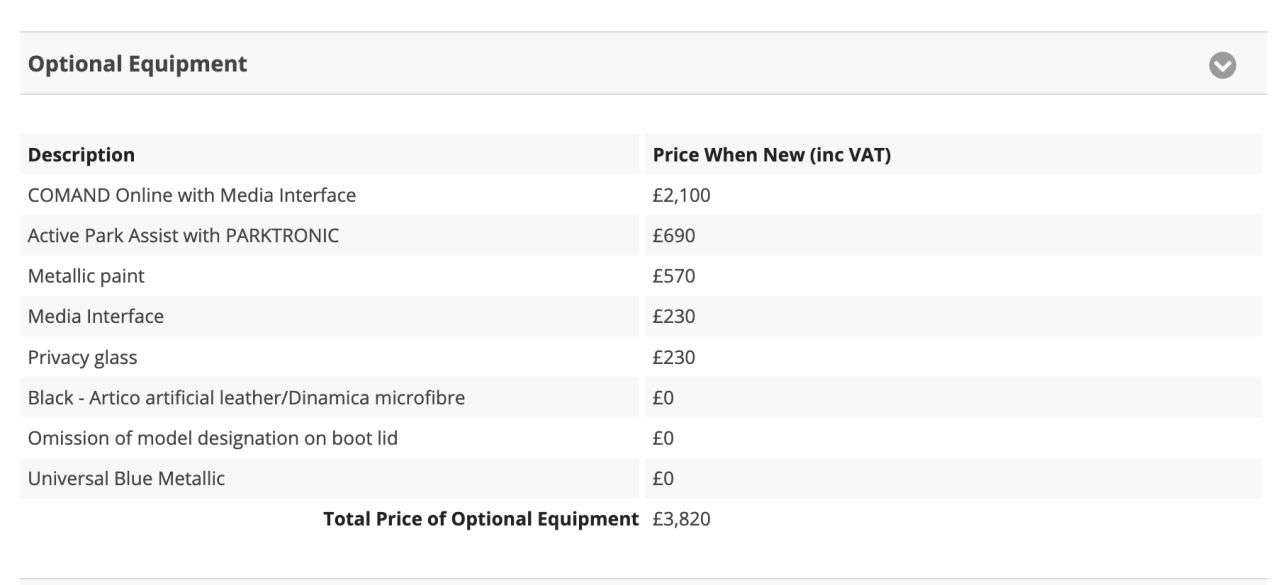Click Active Park Assist with PARKTRONIC entry

[x=183, y=236]
